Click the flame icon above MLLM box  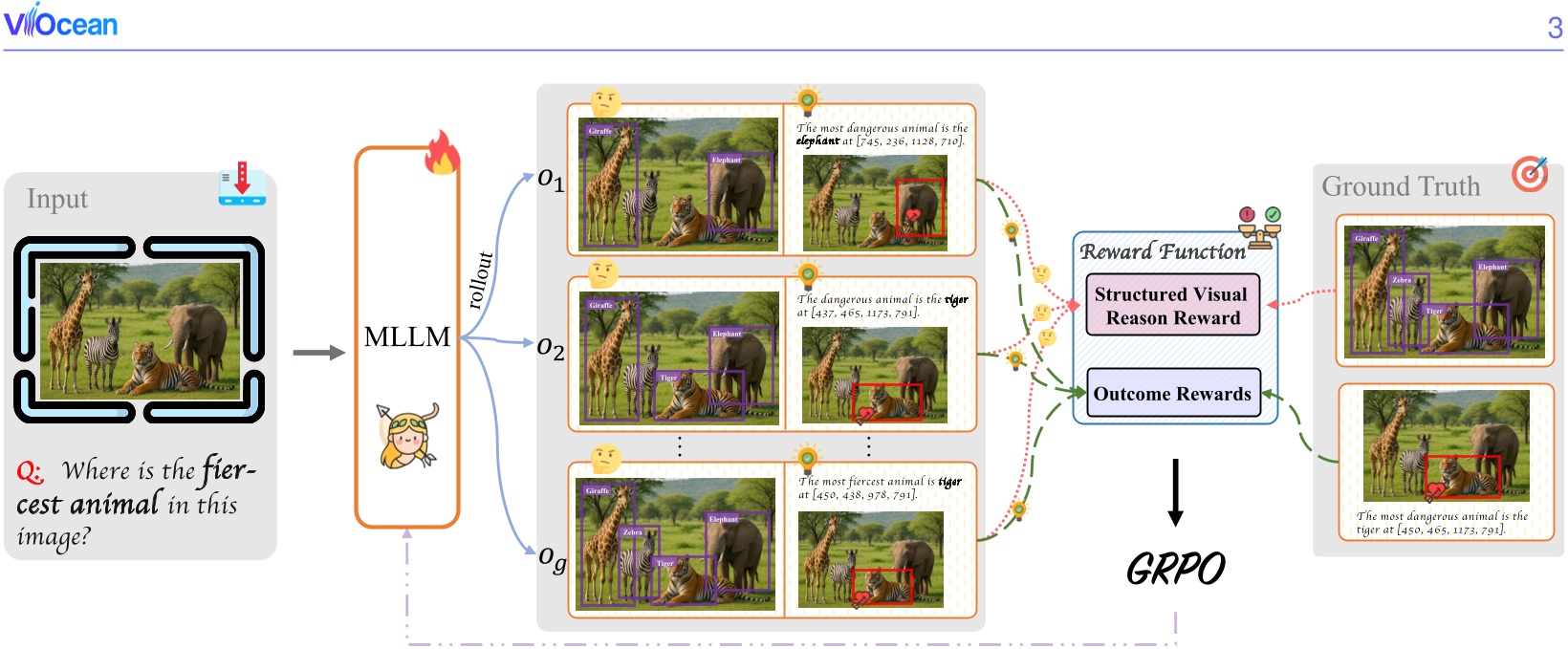pyautogui.click(x=442, y=153)
